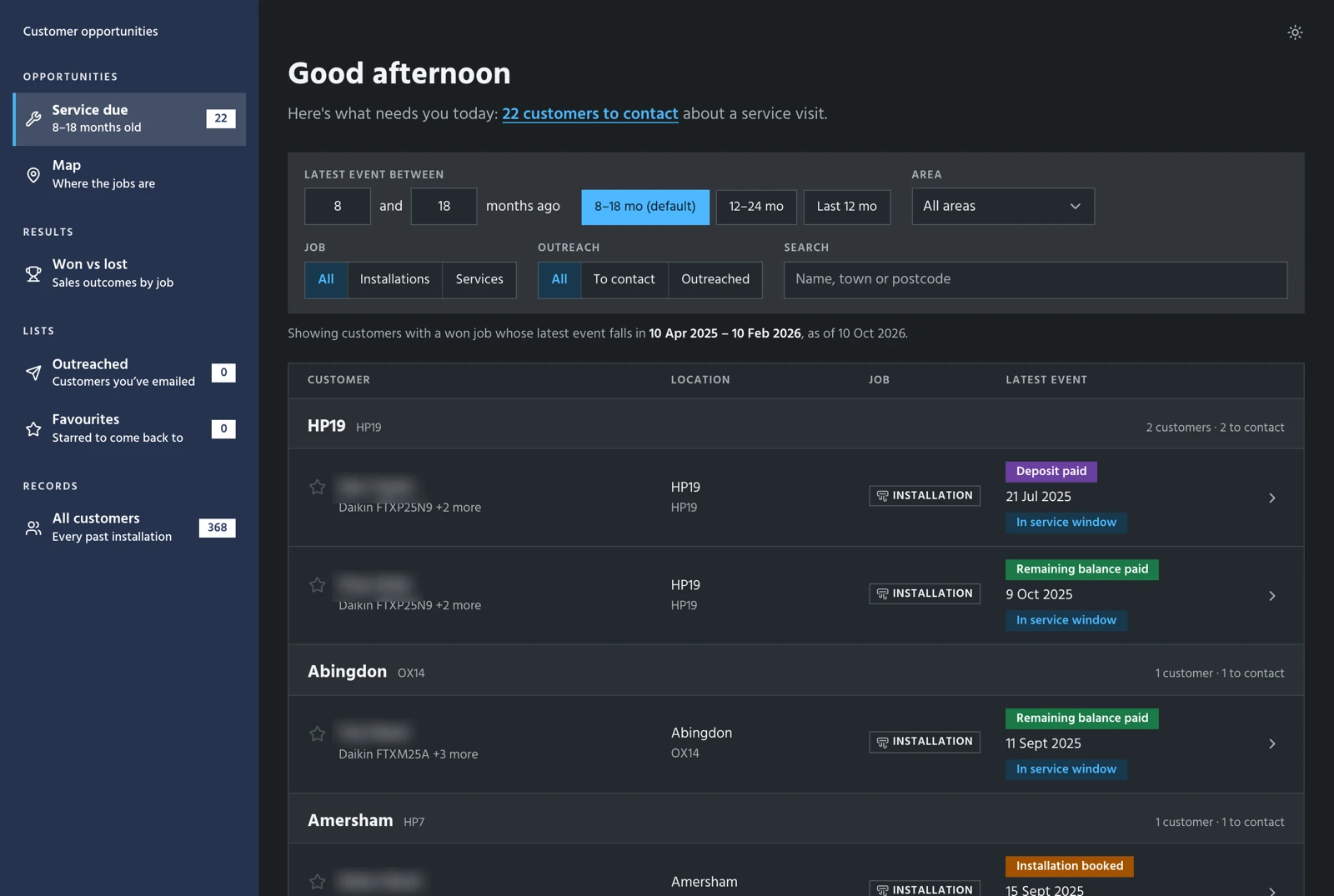Open the 9 Oct 2025 row chevron
This screenshot has width=1334, height=896.
click(x=1272, y=596)
